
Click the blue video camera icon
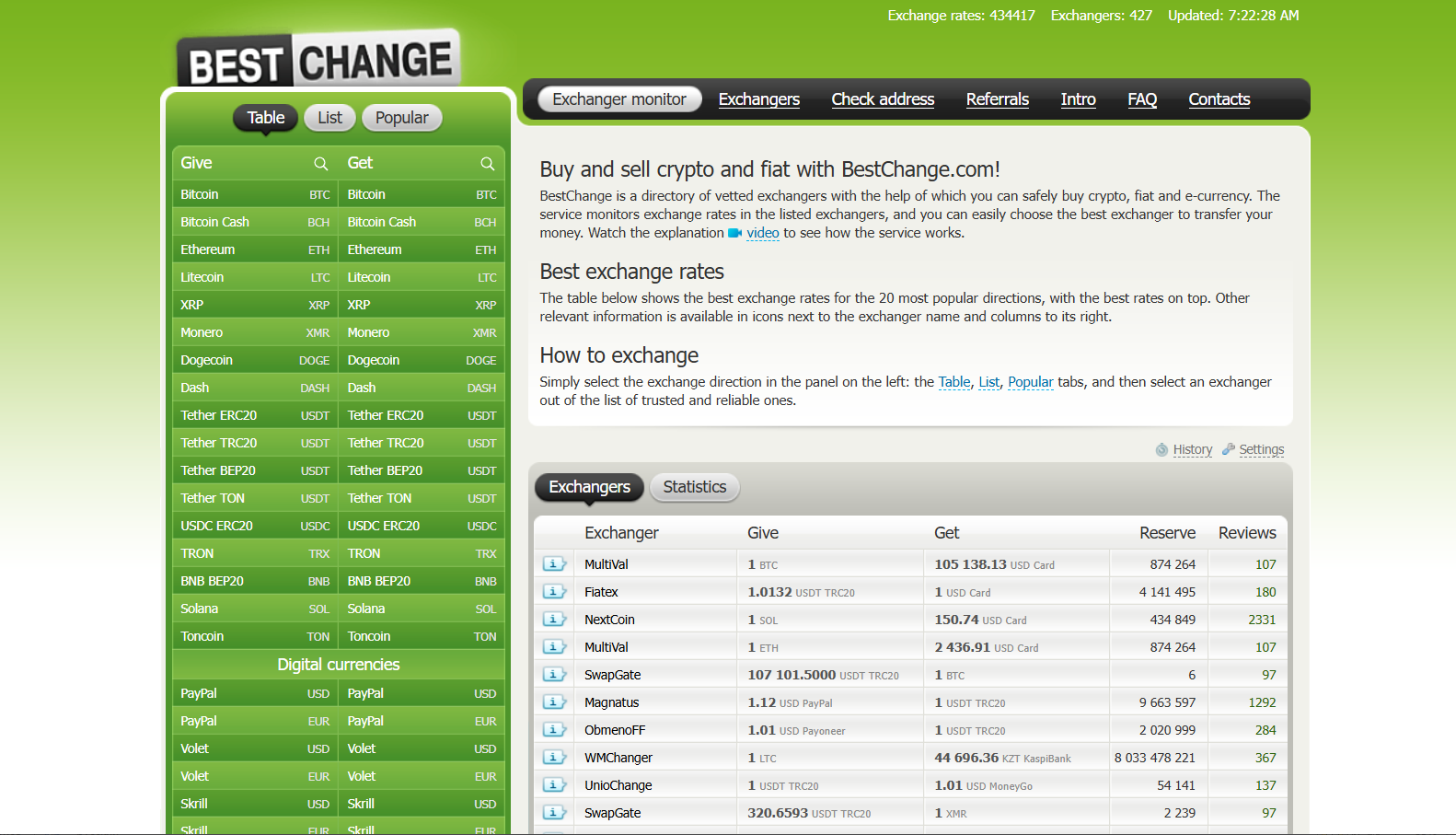[734, 233]
